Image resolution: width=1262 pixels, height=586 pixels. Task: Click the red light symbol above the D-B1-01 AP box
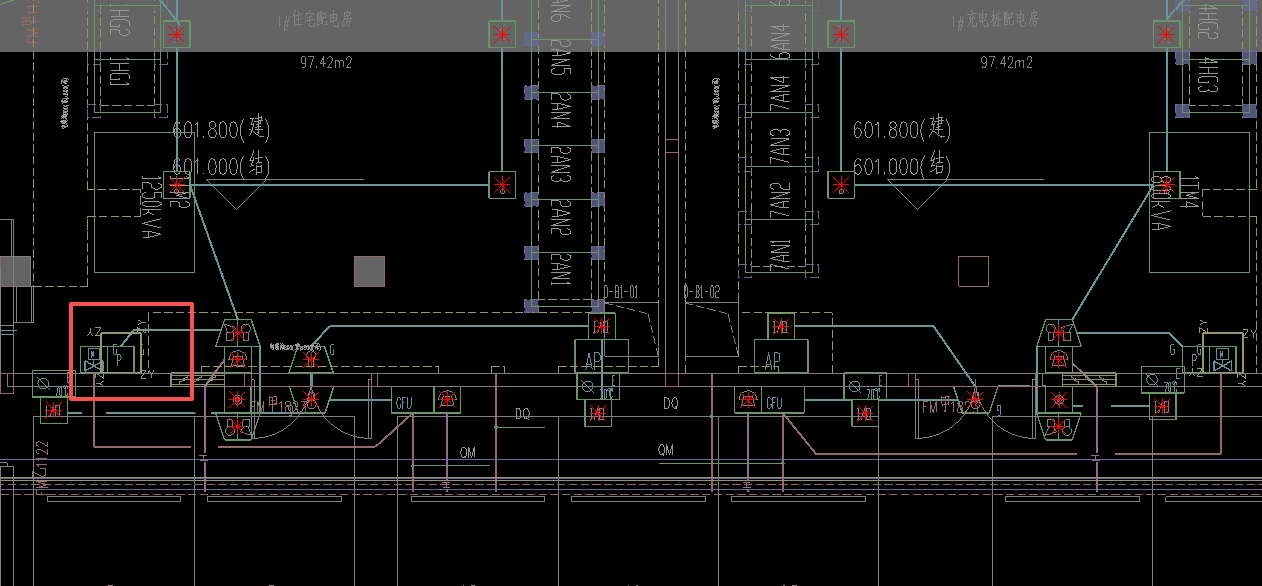(x=600, y=325)
